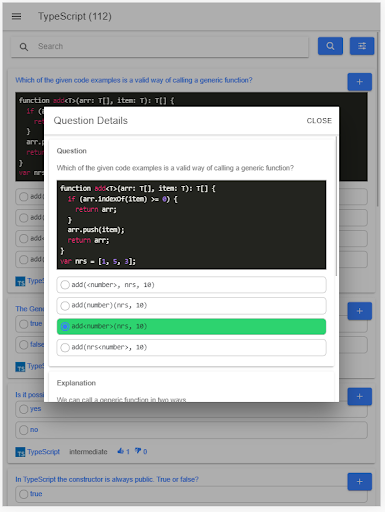Viewport: 385px width, 512px height.
Task: Open the constructor always public question link
Action: pos(107,479)
